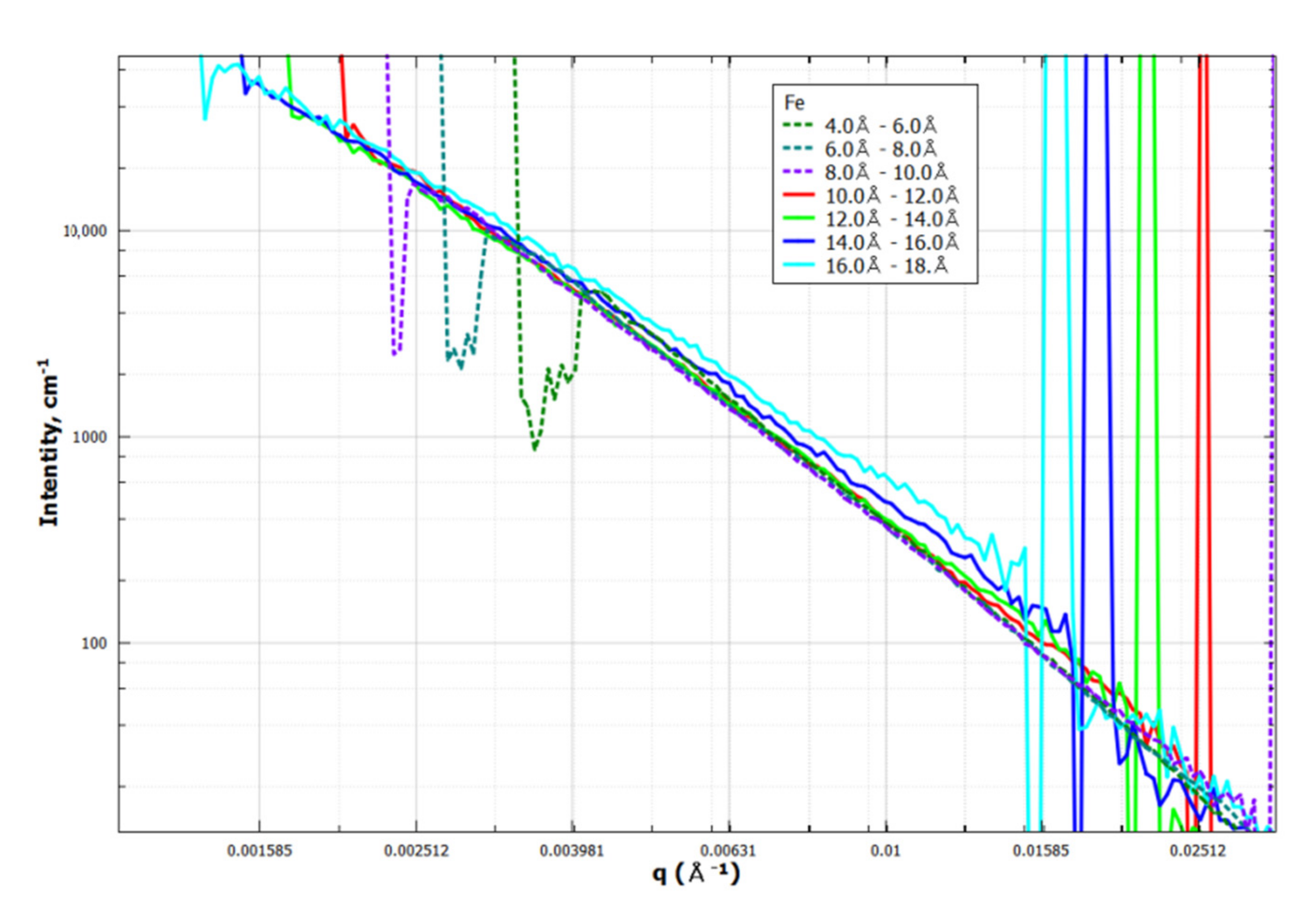Click the 10,000 y-axis tick label

[85, 231]
